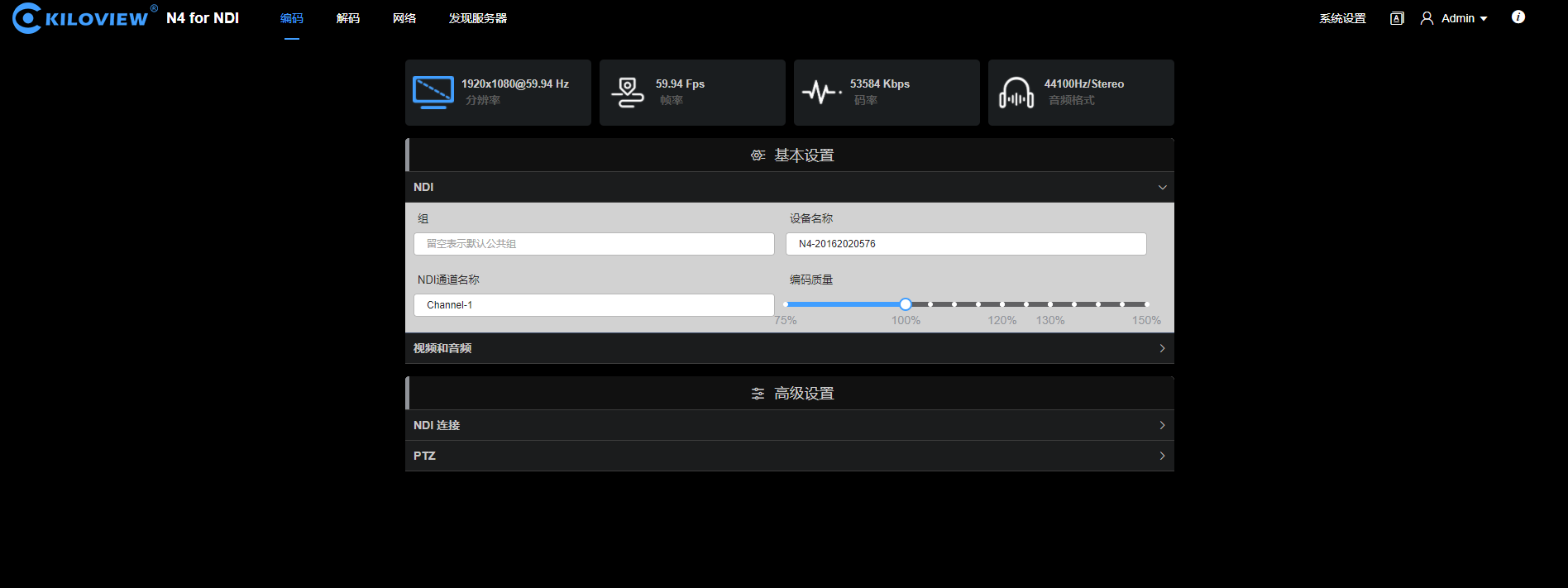Switch to the 解码 (Decode) tab
Viewport: 1568px width, 588px height.
[x=348, y=18]
